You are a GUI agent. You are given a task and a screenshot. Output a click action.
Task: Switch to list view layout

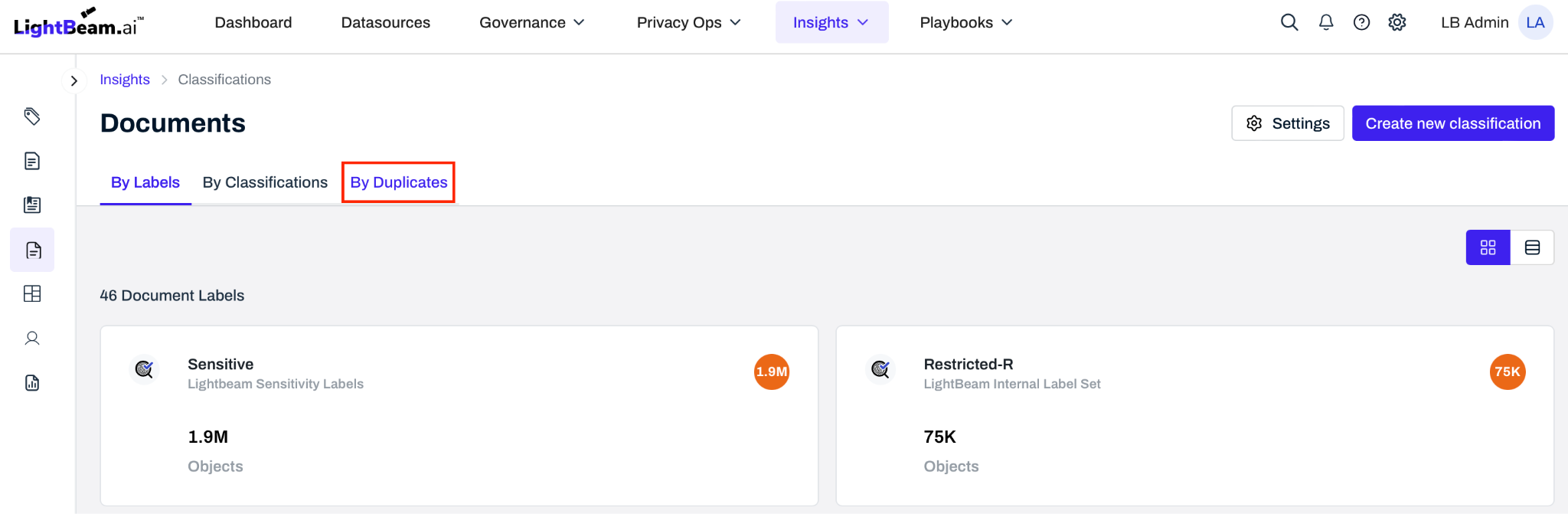point(1532,247)
